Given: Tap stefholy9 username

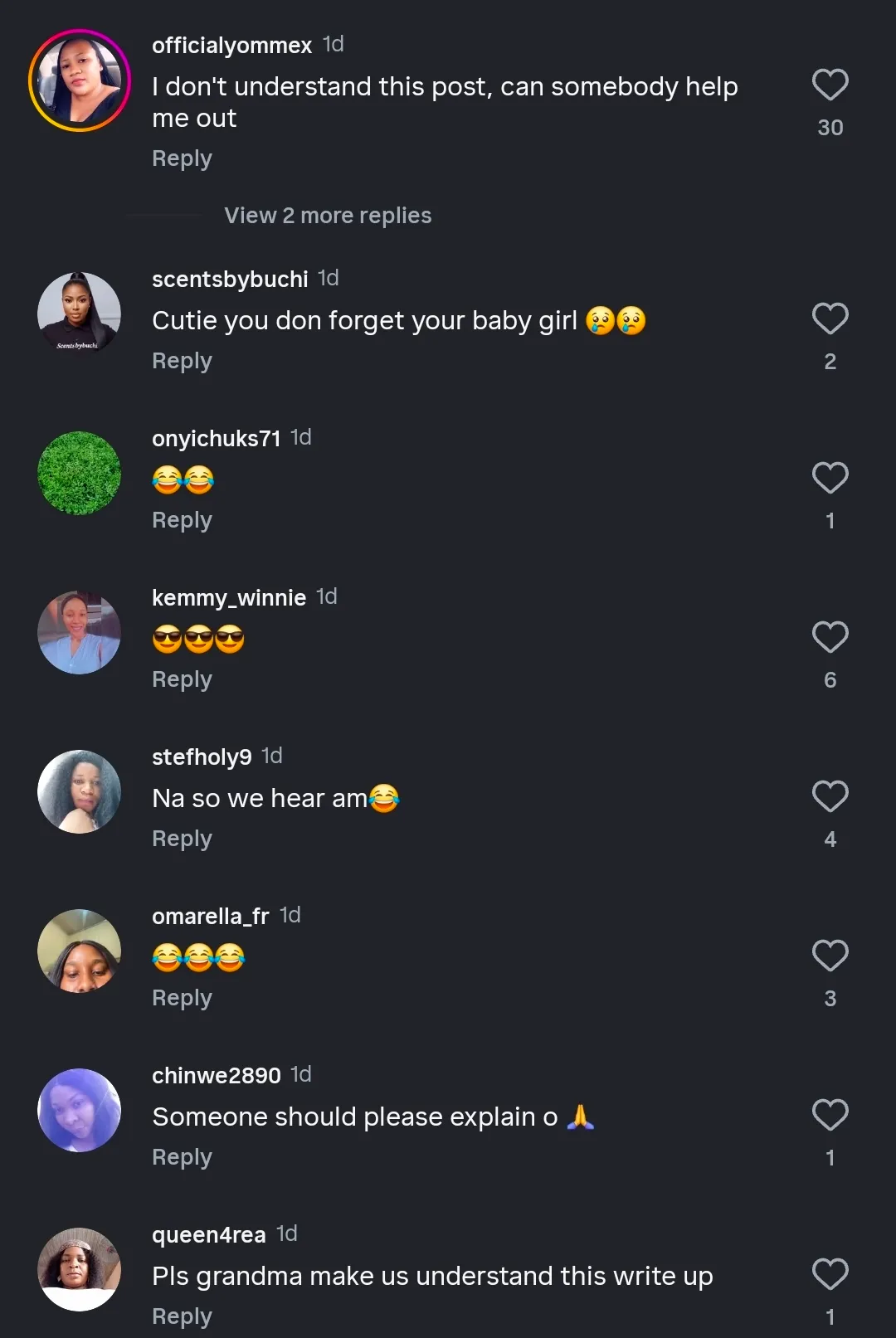Looking at the screenshot, I should click(202, 757).
